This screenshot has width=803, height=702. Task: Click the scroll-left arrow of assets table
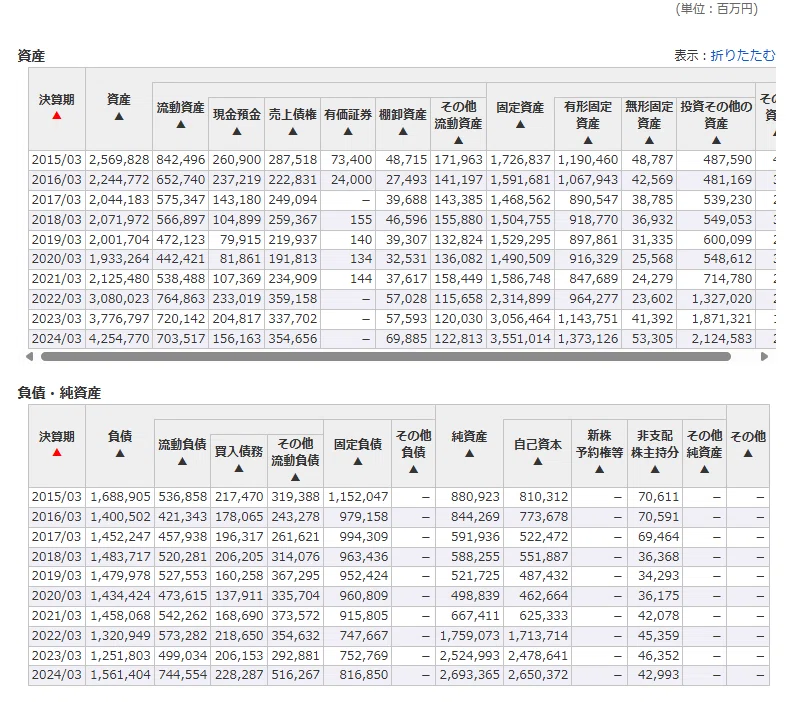(30, 356)
